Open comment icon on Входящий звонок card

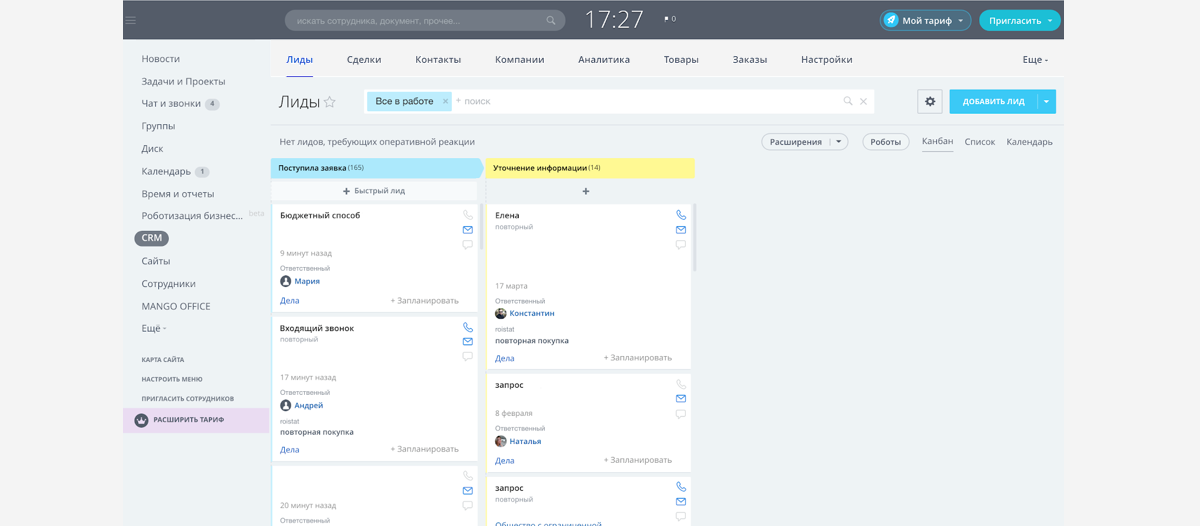[x=468, y=356]
